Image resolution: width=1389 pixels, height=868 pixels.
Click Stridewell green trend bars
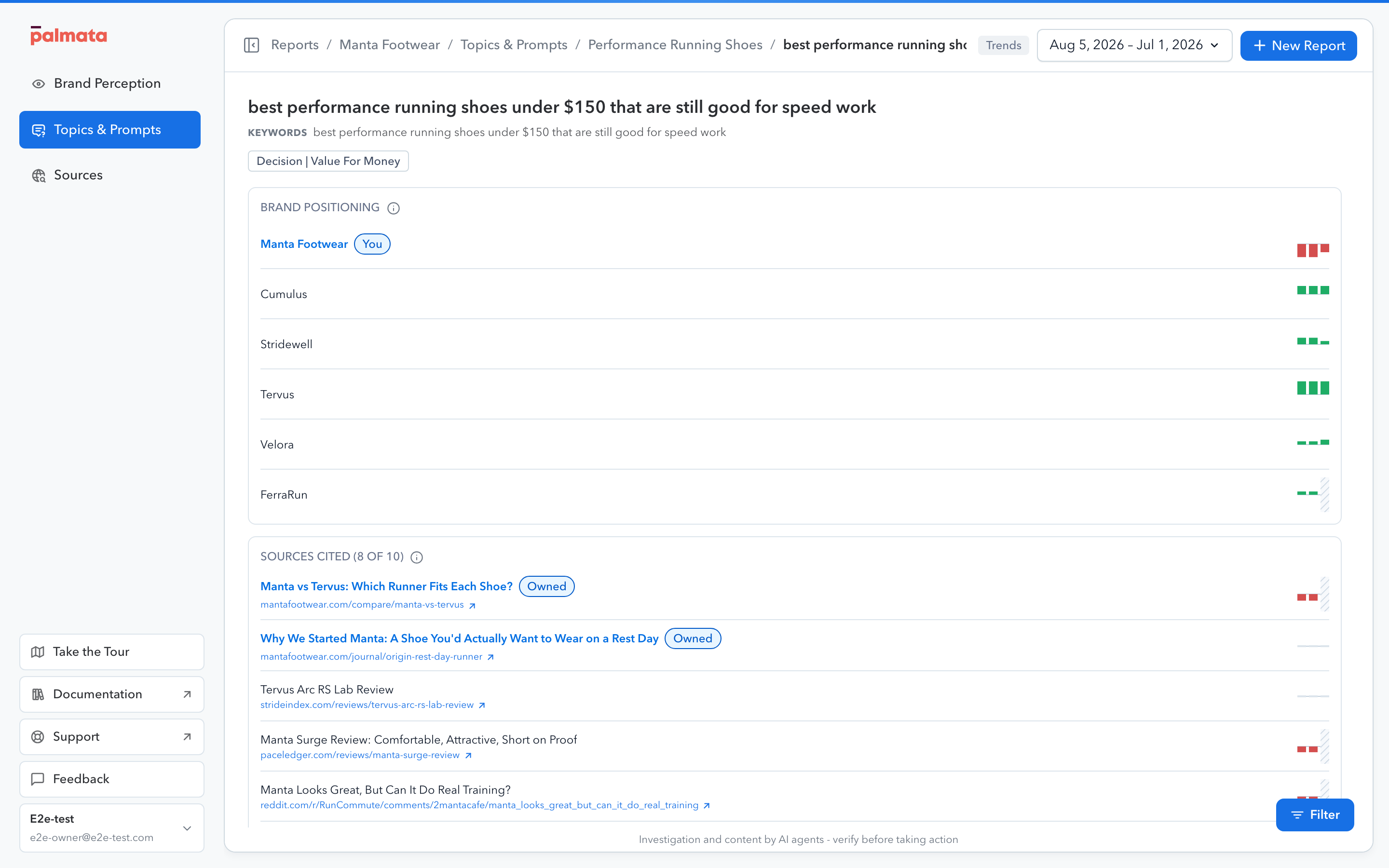(x=1313, y=341)
